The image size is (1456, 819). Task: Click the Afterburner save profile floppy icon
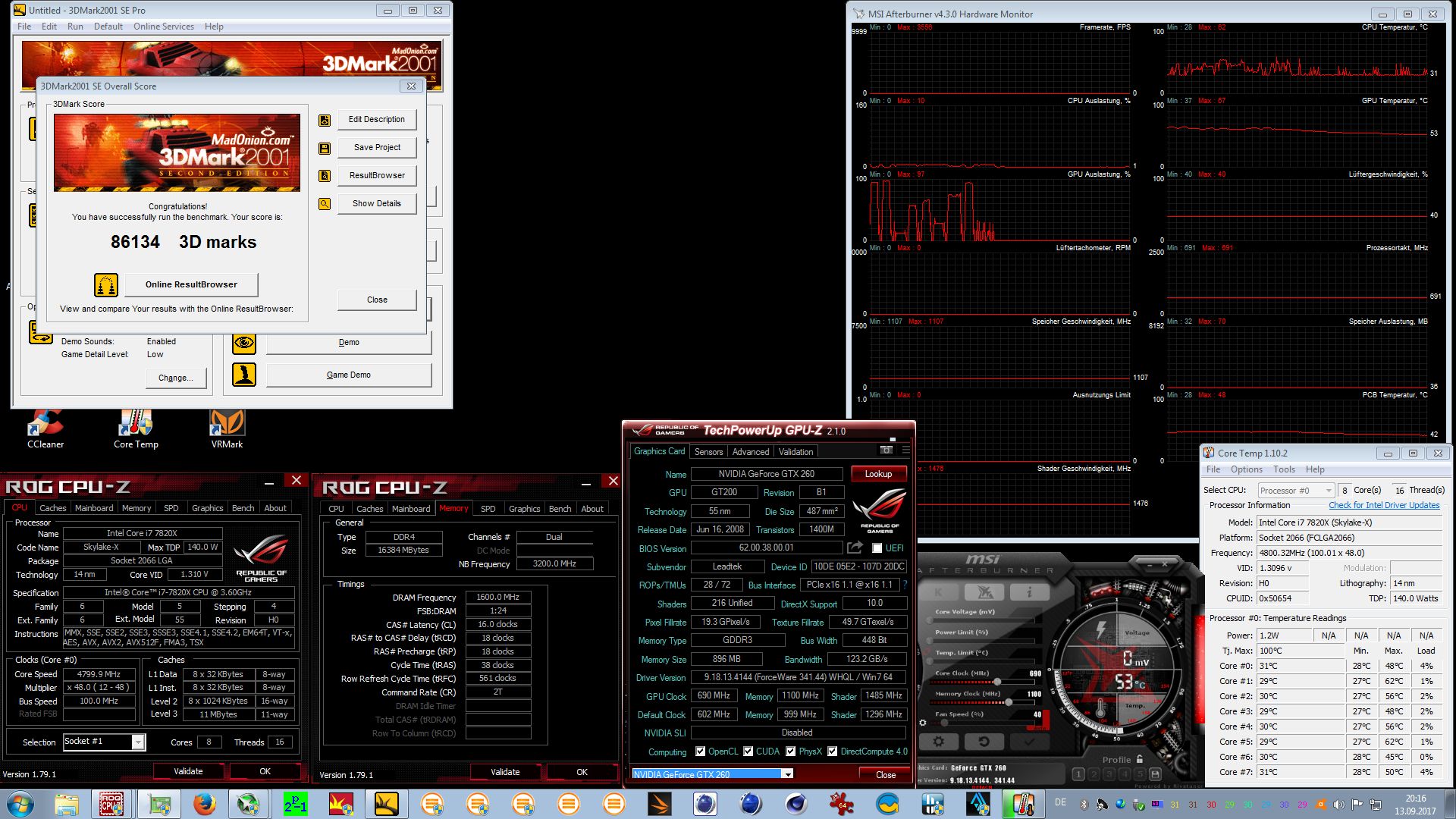click(1155, 774)
